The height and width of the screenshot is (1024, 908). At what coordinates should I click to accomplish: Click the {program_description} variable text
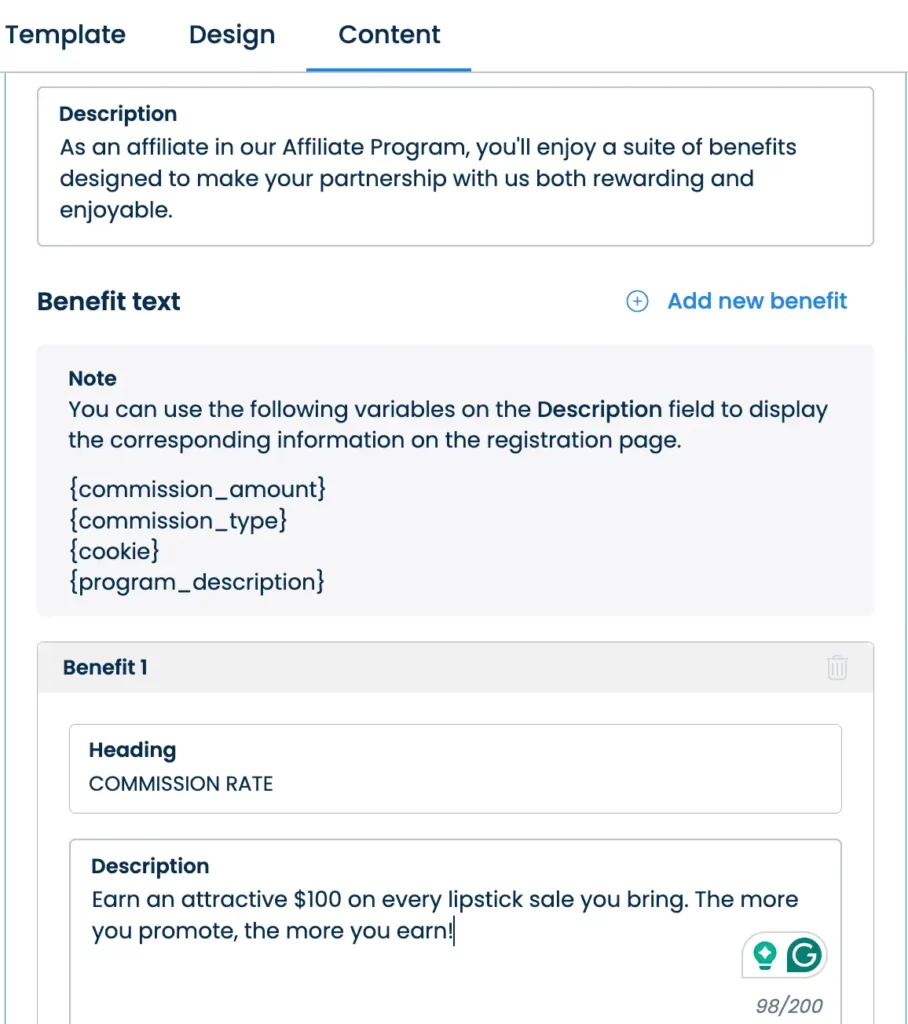[x=196, y=582]
